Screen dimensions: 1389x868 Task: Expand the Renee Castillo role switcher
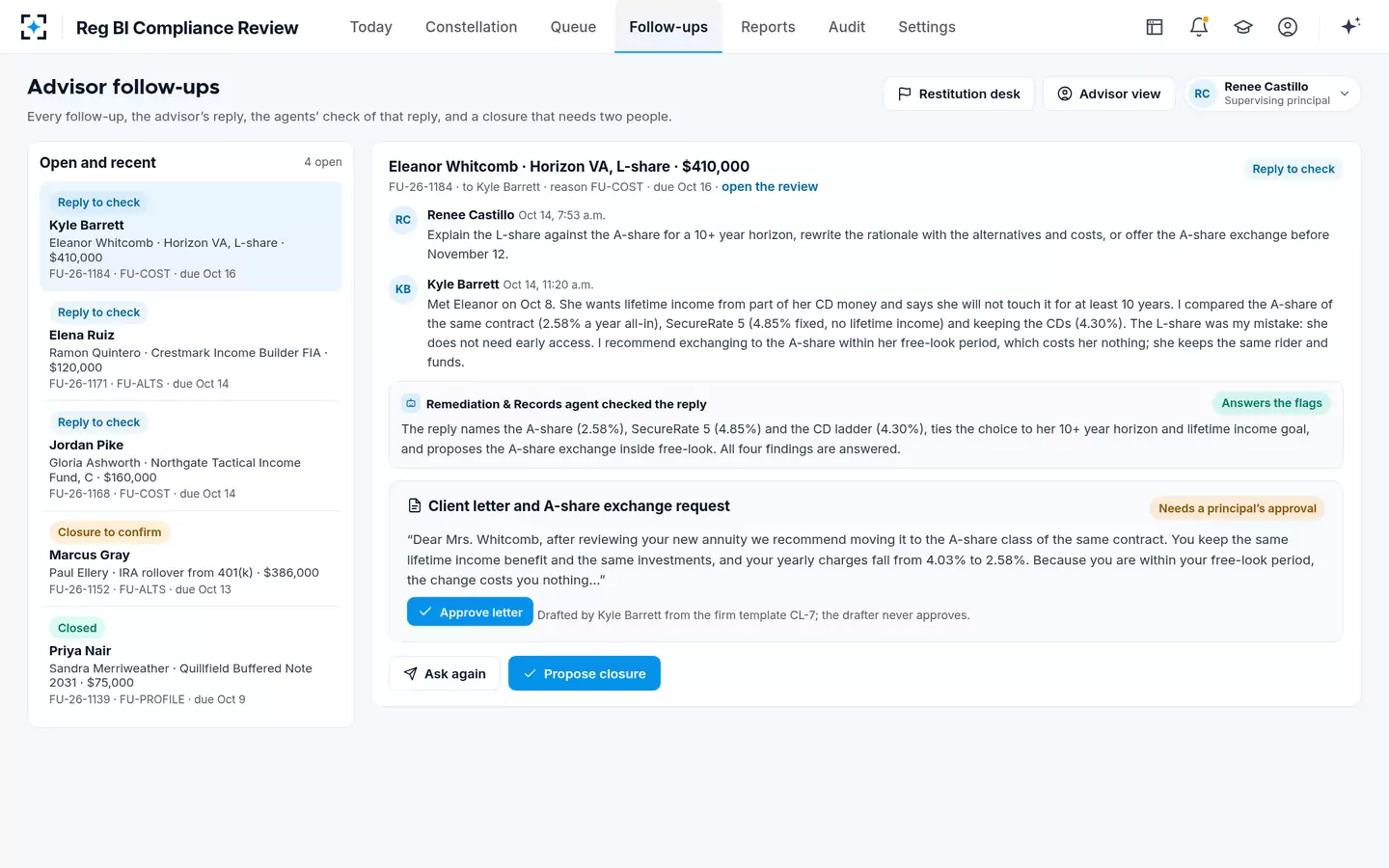click(1272, 94)
